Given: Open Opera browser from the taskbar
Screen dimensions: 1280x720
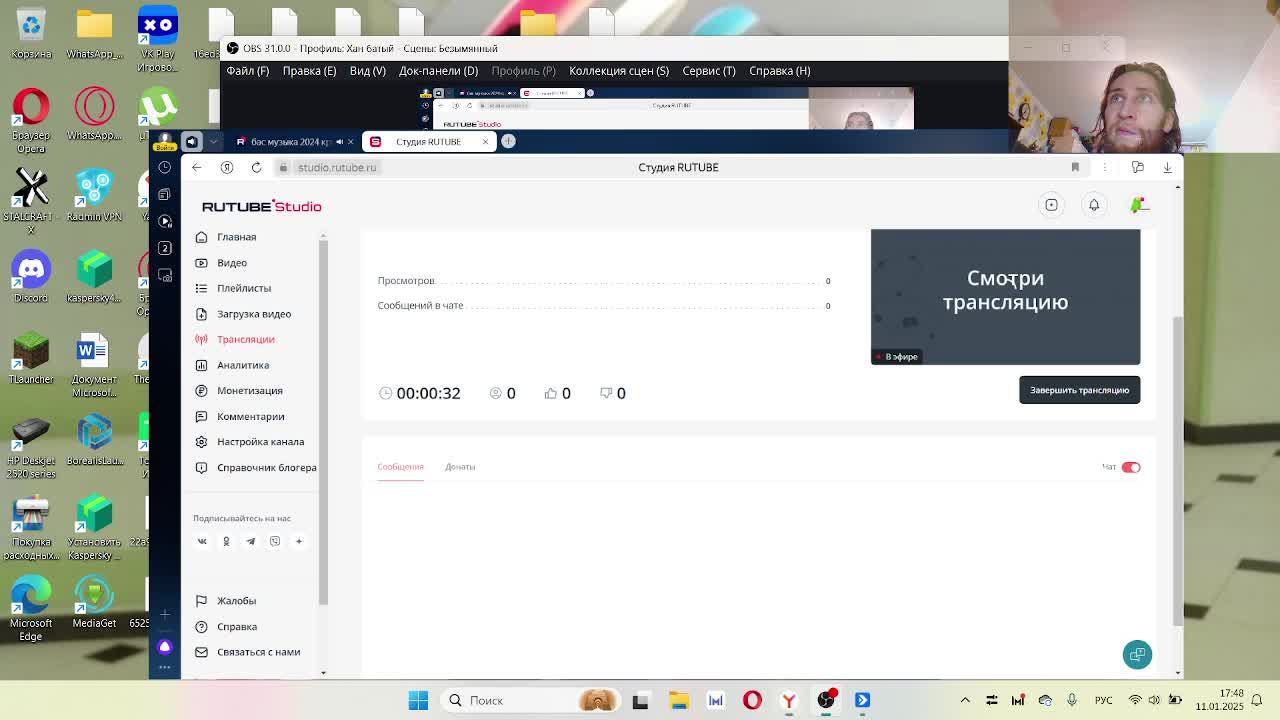Looking at the screenshot, I should pos(752,701).
